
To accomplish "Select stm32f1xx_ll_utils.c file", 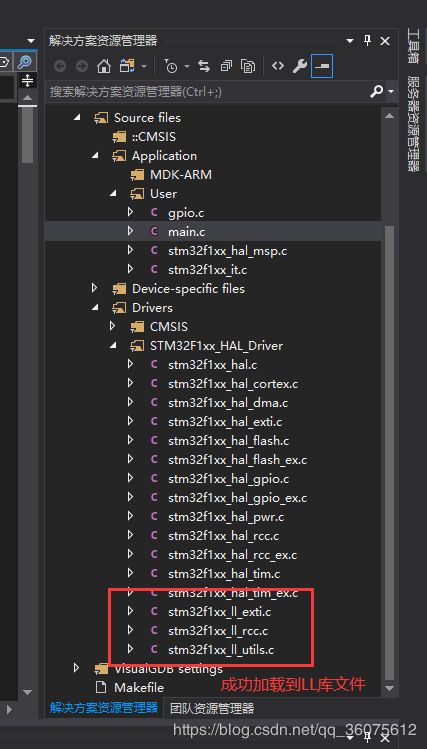I will (x=221, y=650).
